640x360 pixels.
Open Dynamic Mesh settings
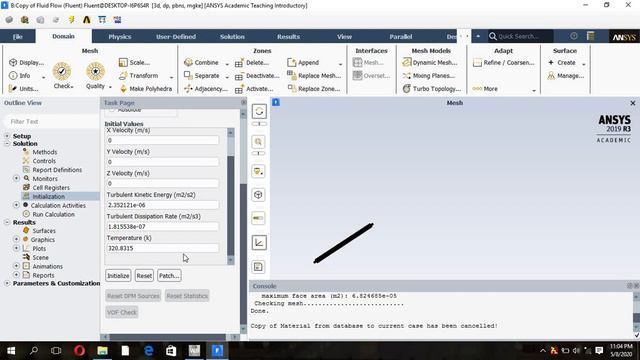click(x=430, y=62)
